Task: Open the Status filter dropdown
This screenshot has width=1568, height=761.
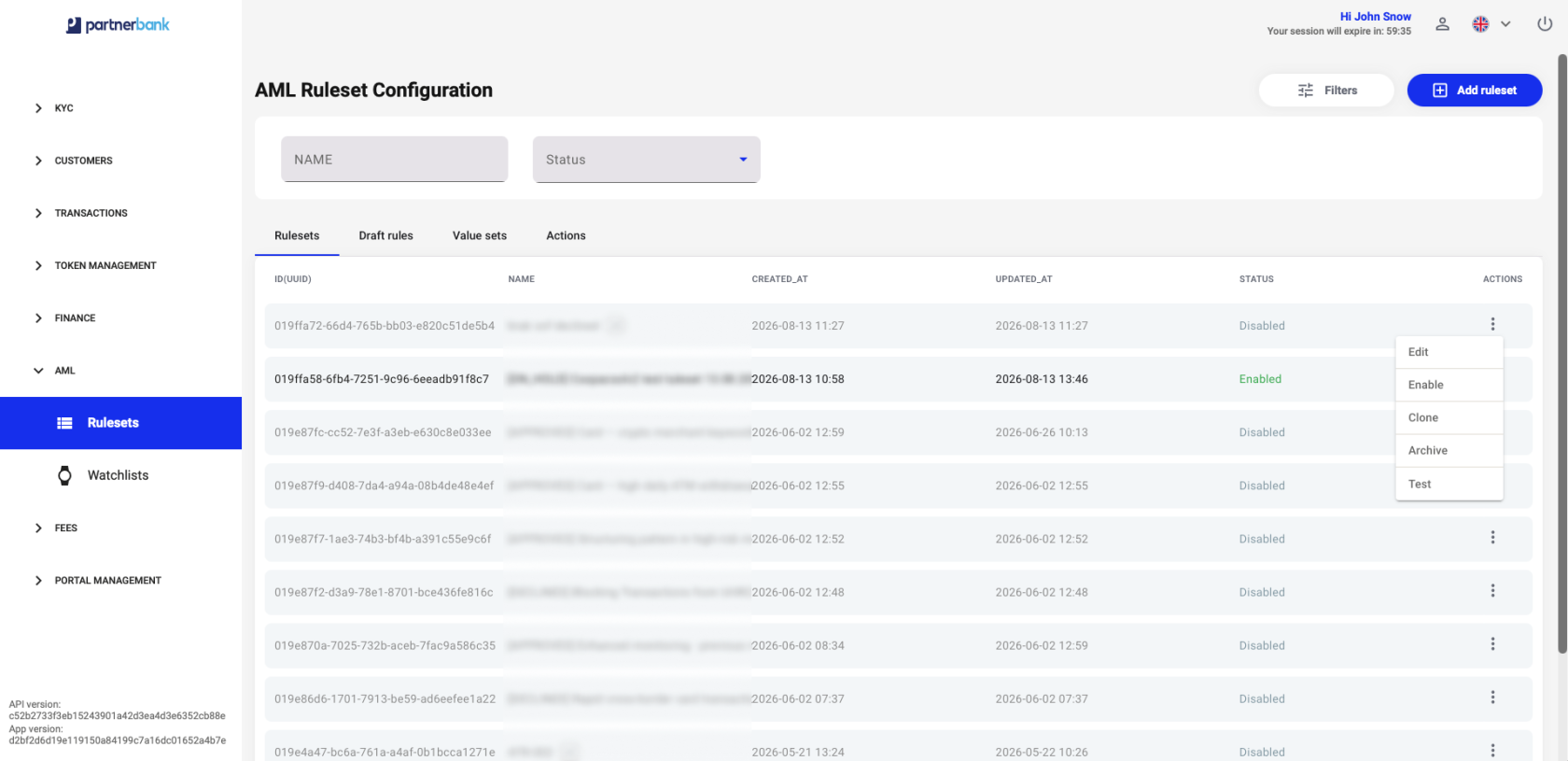Action: point(646,160)
